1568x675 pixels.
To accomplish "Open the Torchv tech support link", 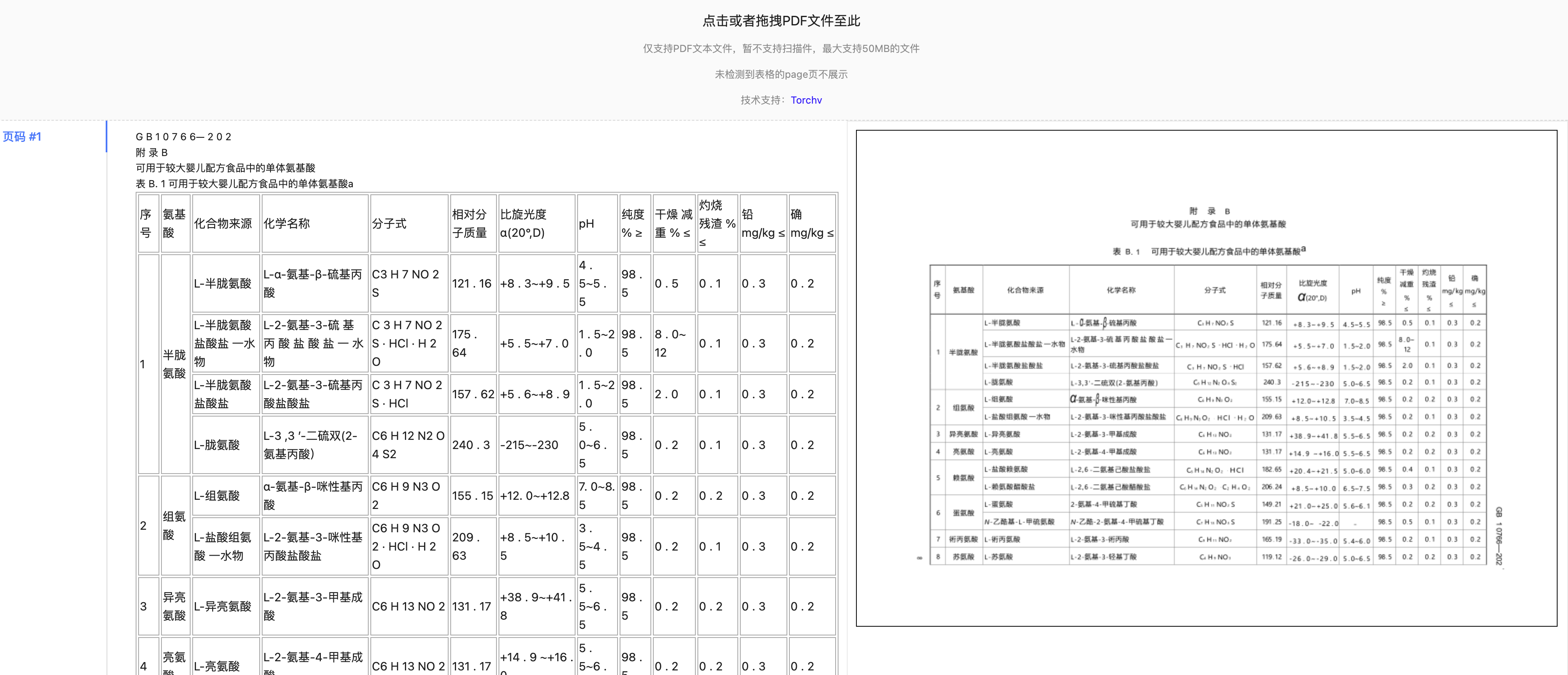I will pyautogui.click(x=806, y=100).
